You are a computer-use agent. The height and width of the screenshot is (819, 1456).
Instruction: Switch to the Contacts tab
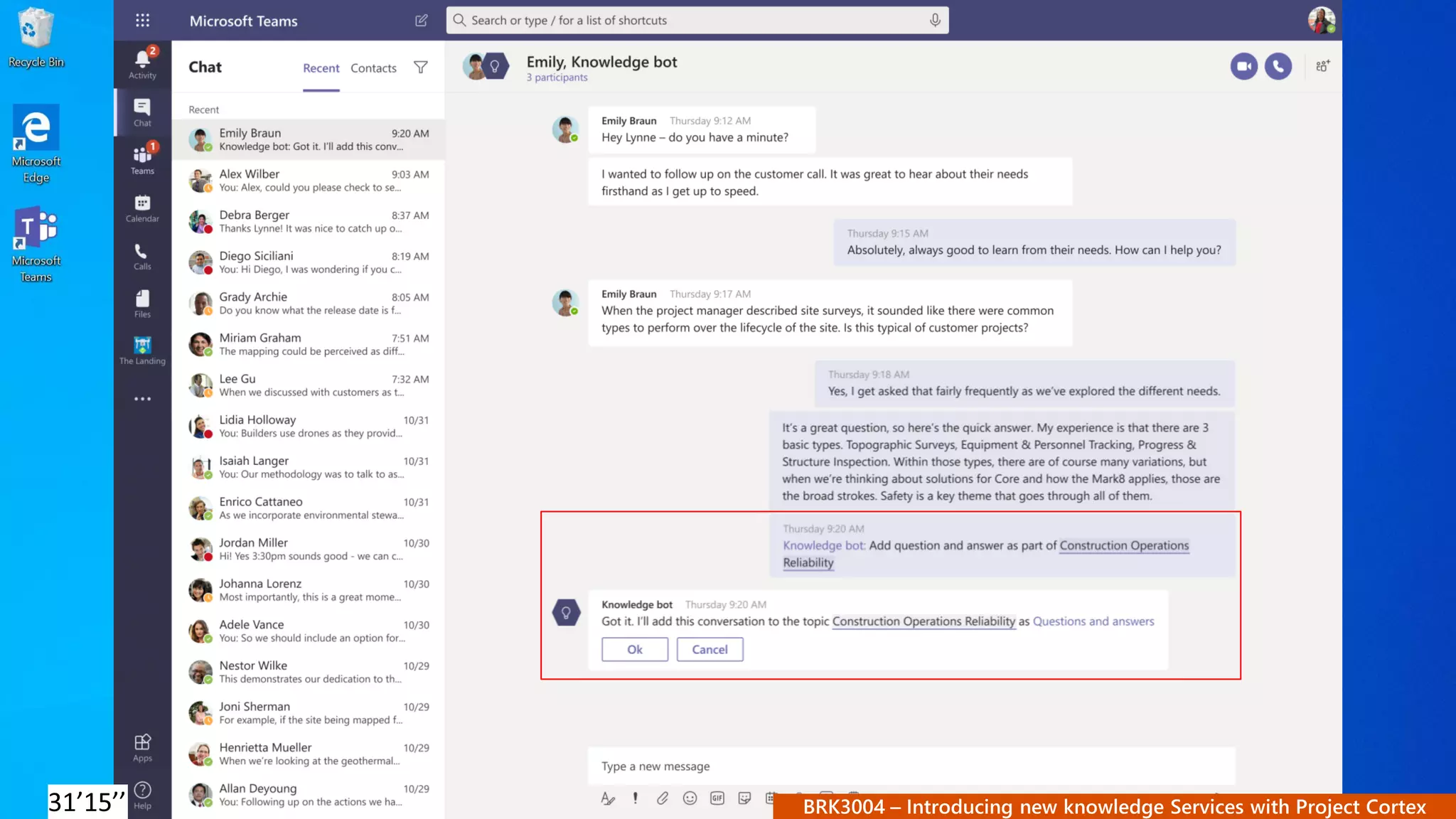point(373,68)
